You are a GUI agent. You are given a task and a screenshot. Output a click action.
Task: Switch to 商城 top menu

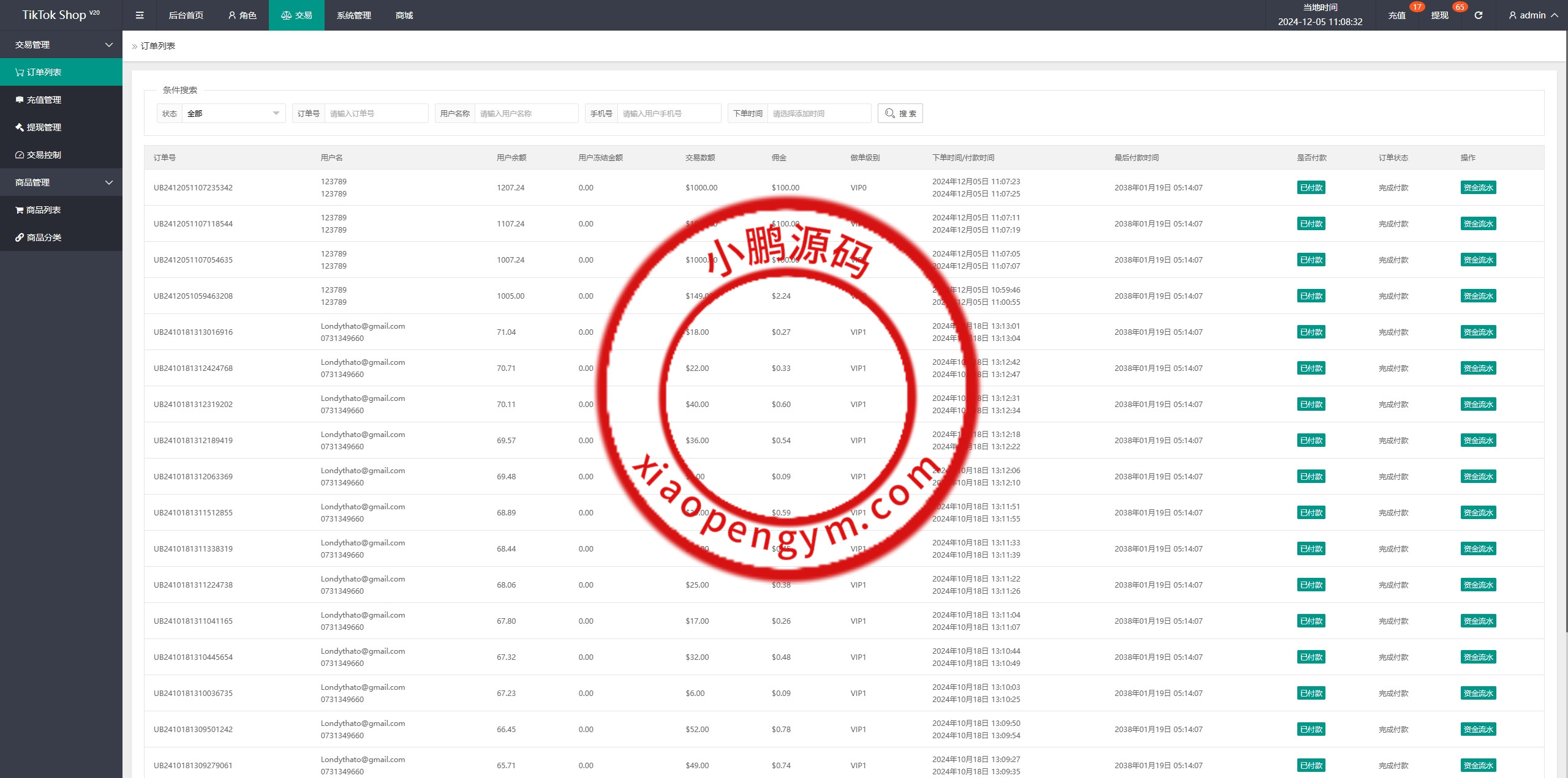404,15
